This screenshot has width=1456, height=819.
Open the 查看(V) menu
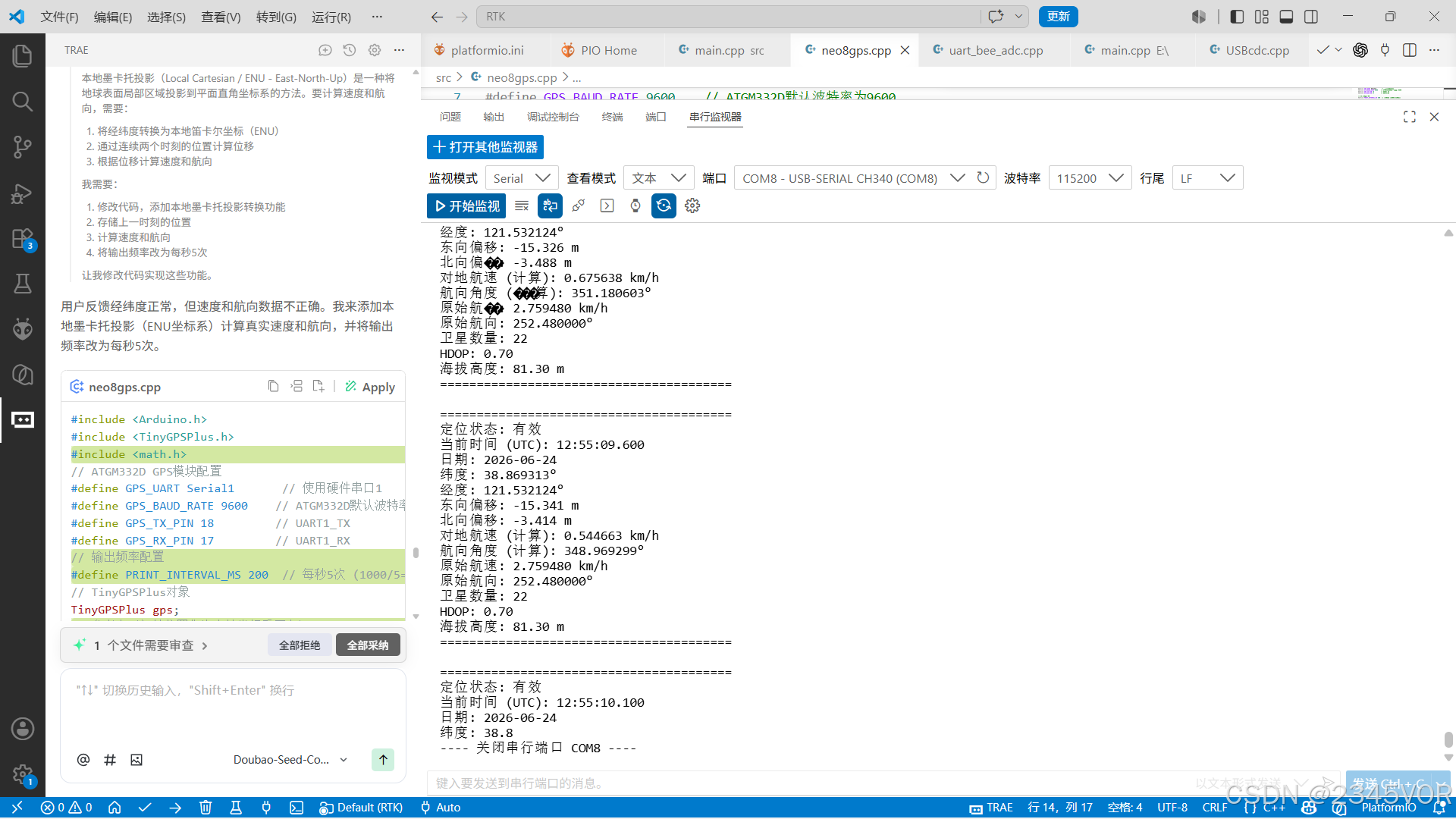click(x=221, y=17)
